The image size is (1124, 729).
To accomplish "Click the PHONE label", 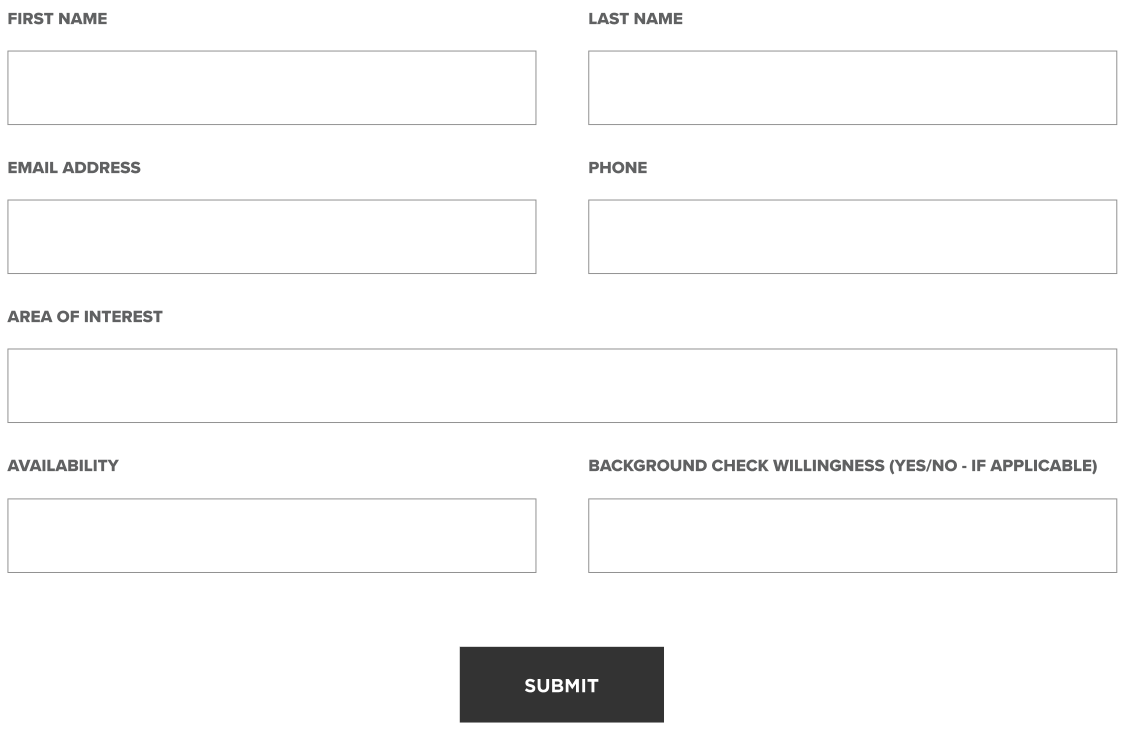I will (x=617, y=168).
